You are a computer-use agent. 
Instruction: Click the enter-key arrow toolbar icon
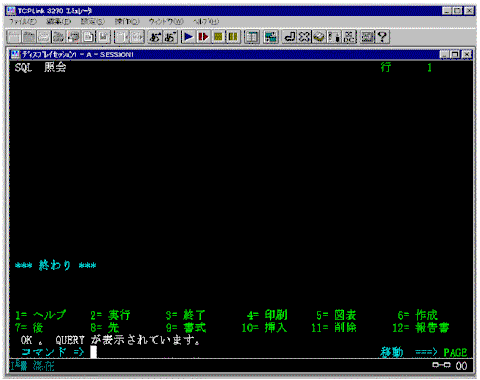tap(289, 37)
